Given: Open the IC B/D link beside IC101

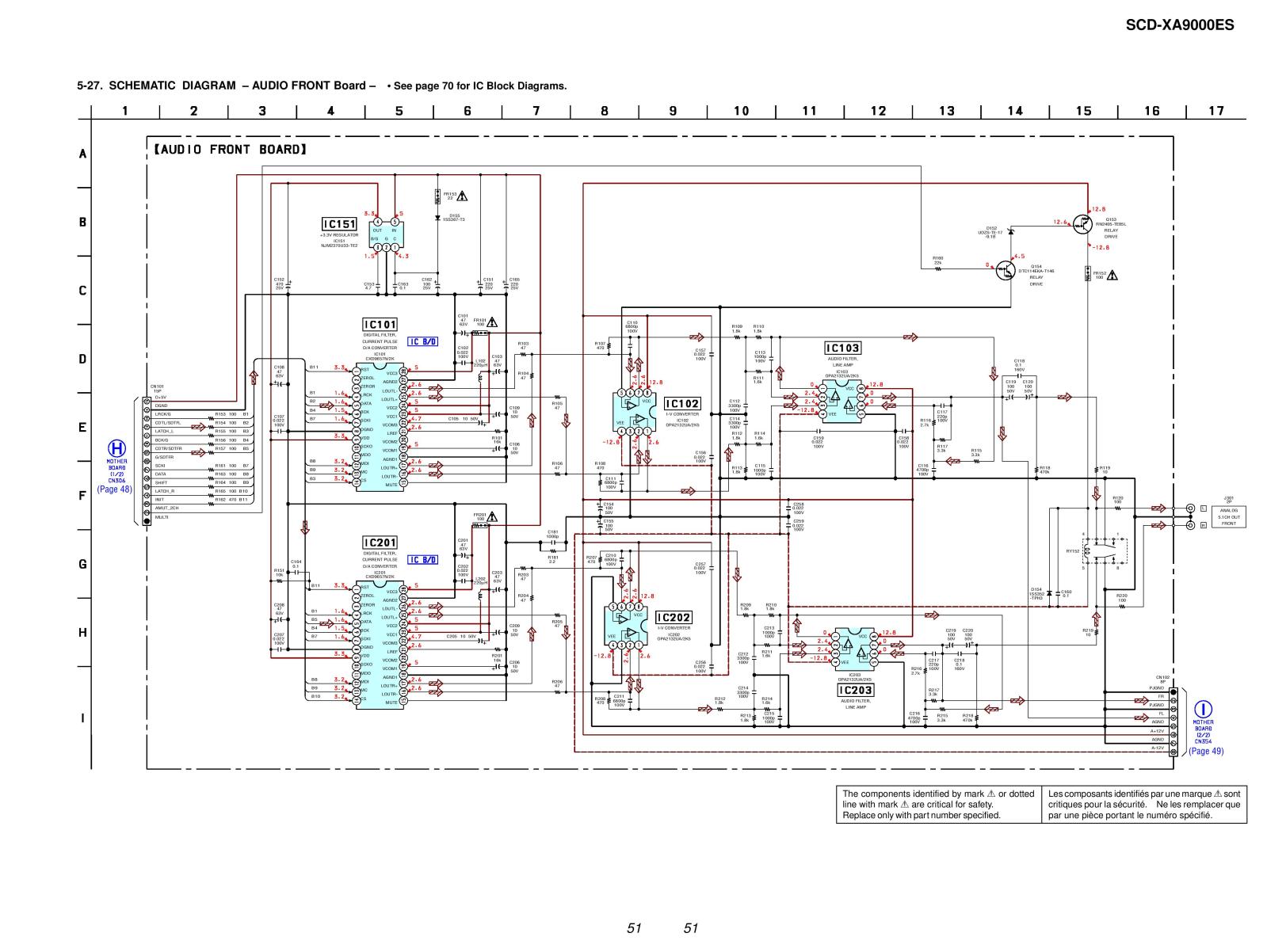Looking at the screenshot, I should coord(423,341).
